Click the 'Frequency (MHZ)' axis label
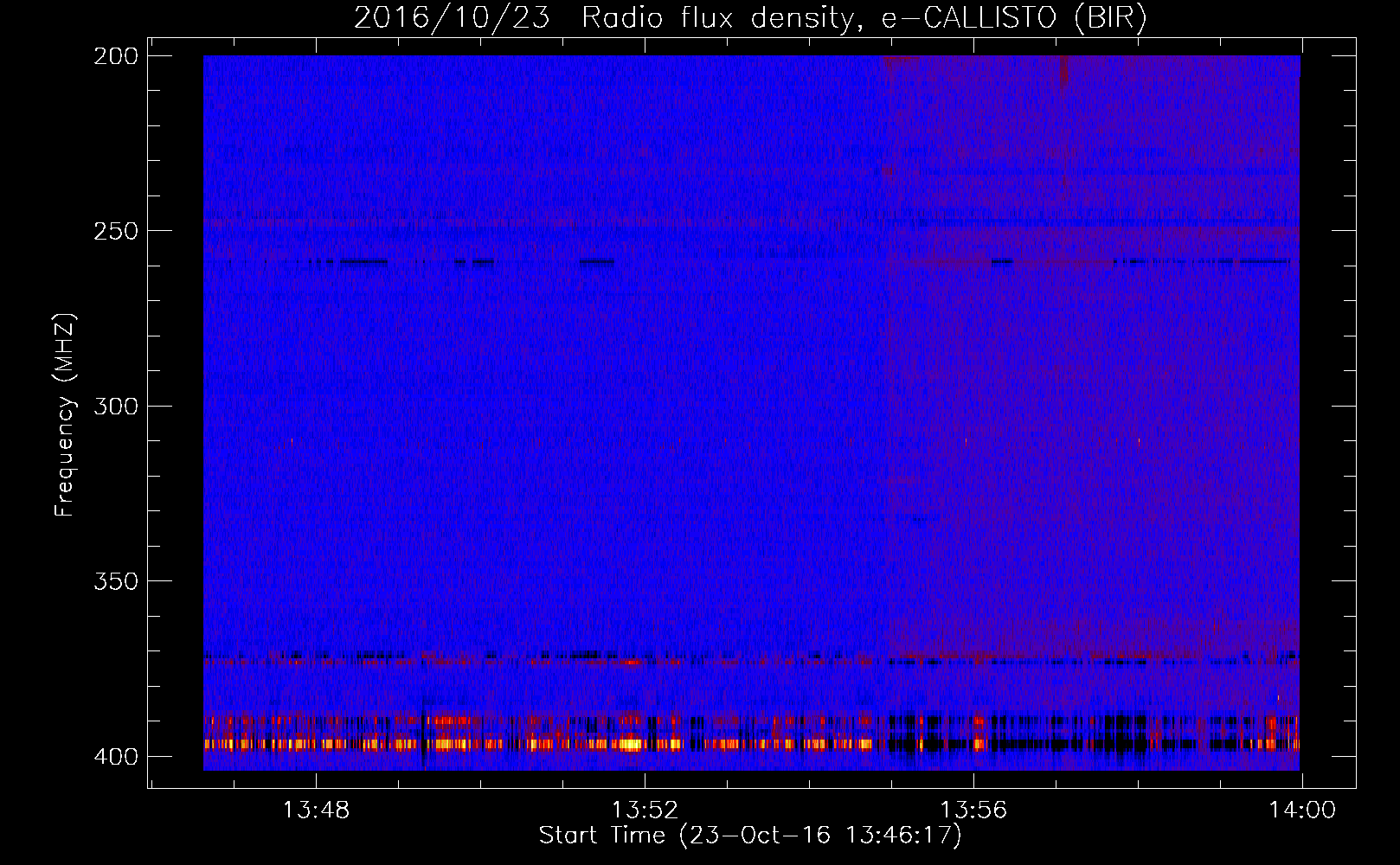 click(64, 414)
